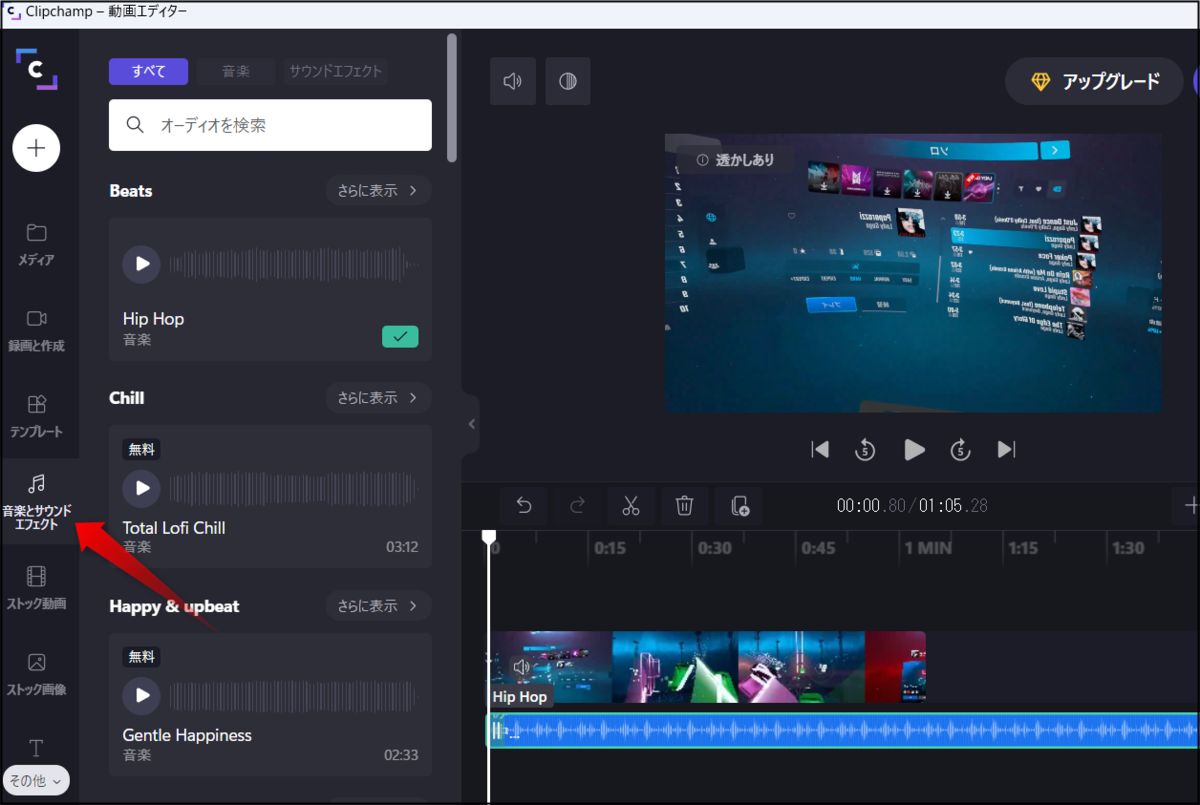Mute the video clip audio on timeline
Screen dimensions: 1200x805
click(521, 666)
